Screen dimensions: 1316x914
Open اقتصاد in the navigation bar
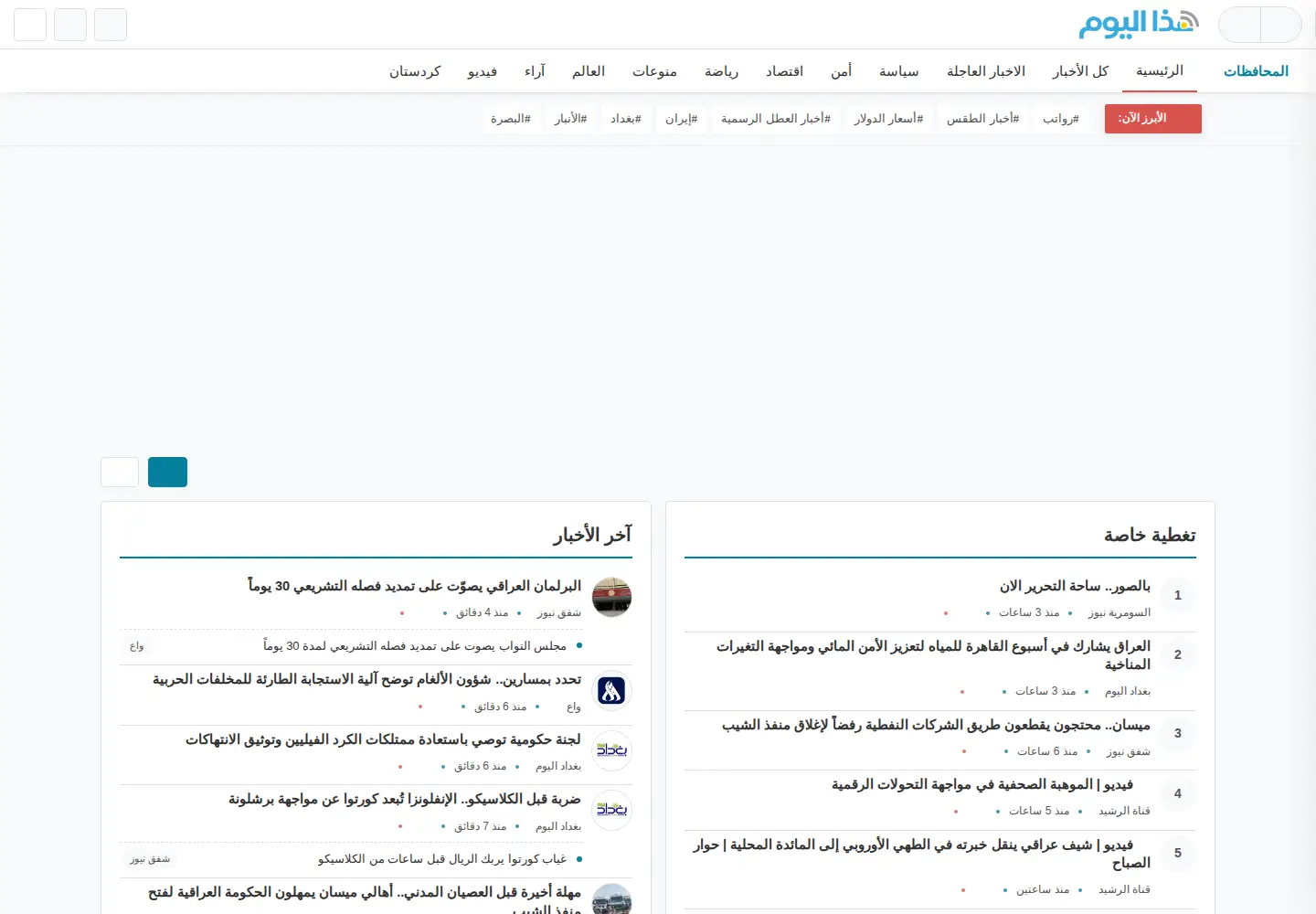click(x=784, y=71)
